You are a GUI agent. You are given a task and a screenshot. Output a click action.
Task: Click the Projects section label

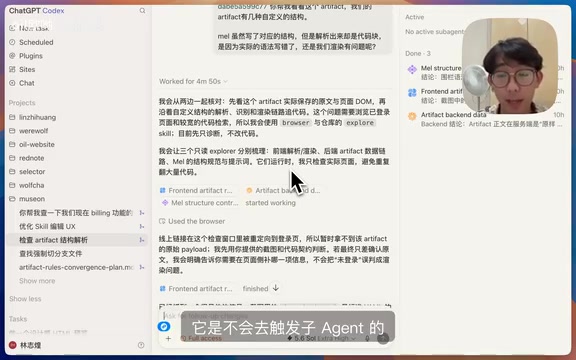22,102
